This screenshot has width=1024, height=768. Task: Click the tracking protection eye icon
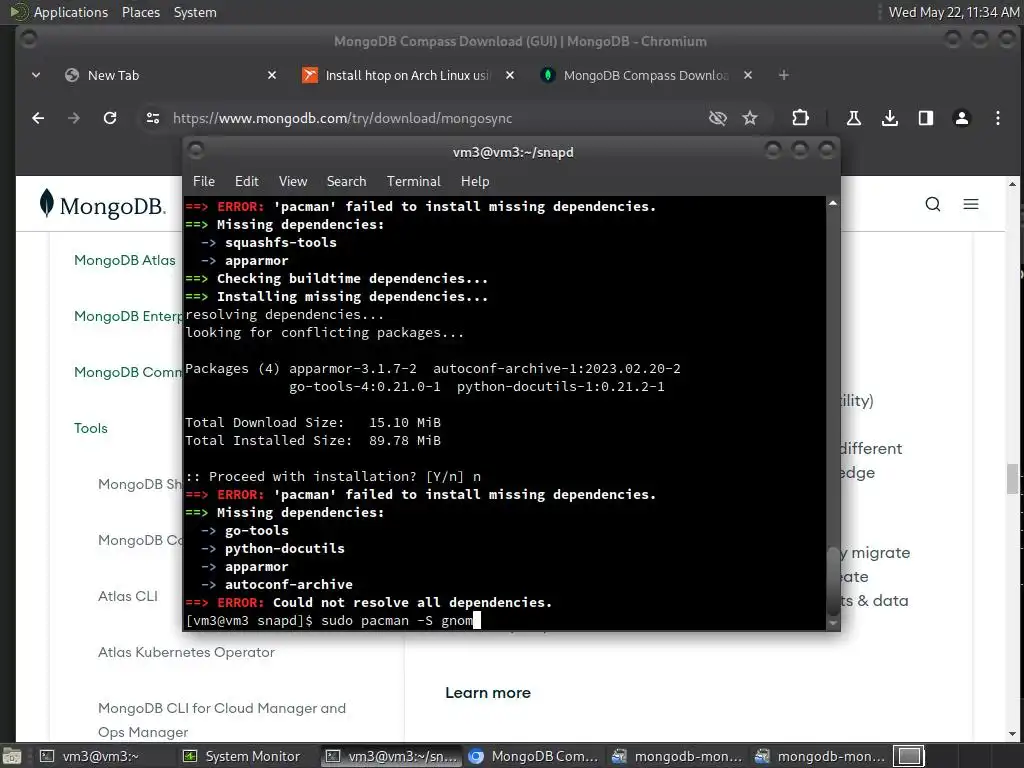point(718,118)
